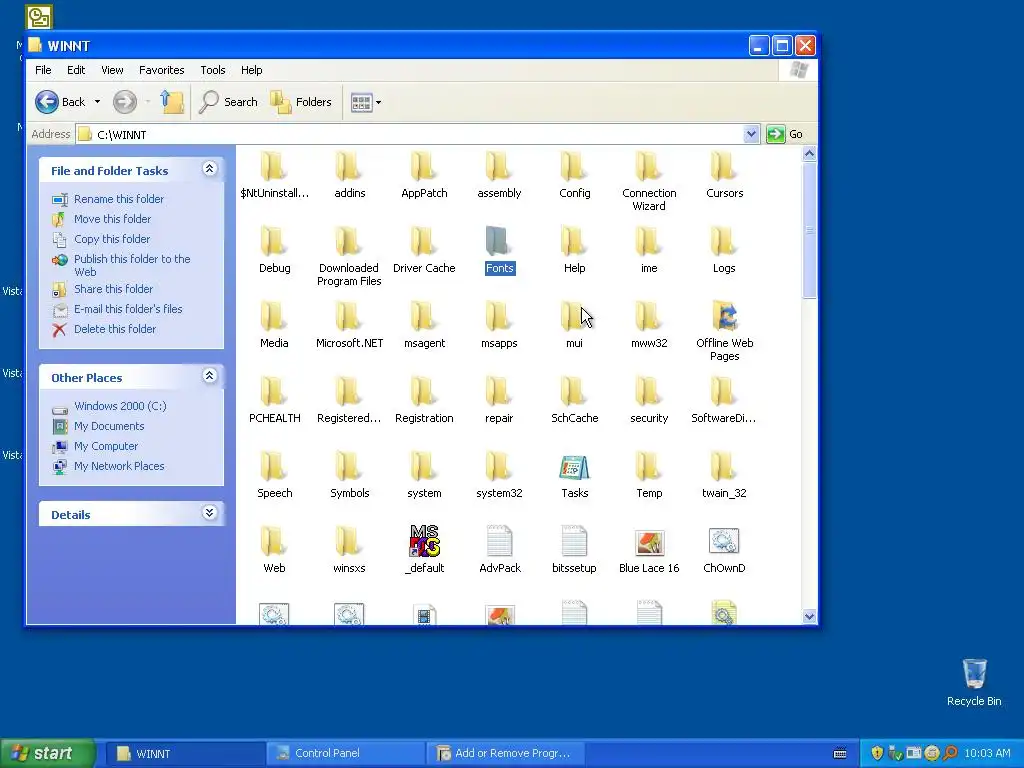Select the AdvPack text file icon

pyautogui.click(x=500, y=541)
